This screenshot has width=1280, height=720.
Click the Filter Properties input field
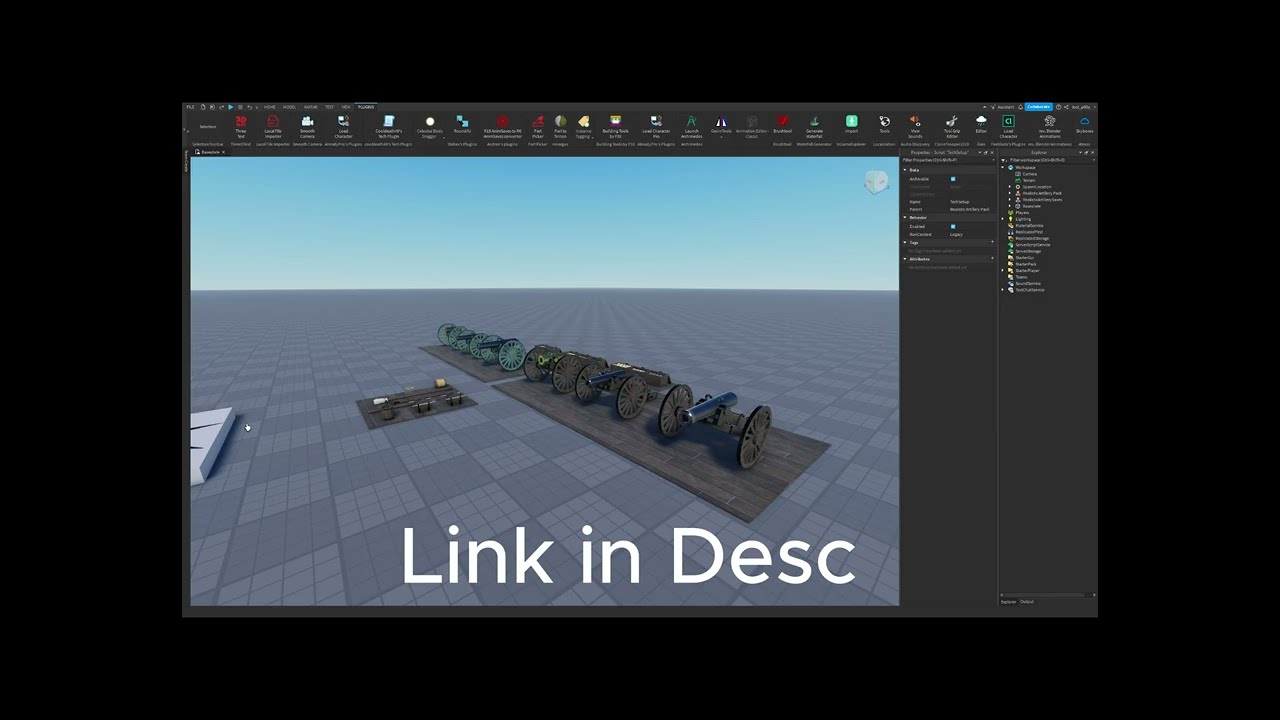coord(947,160)
